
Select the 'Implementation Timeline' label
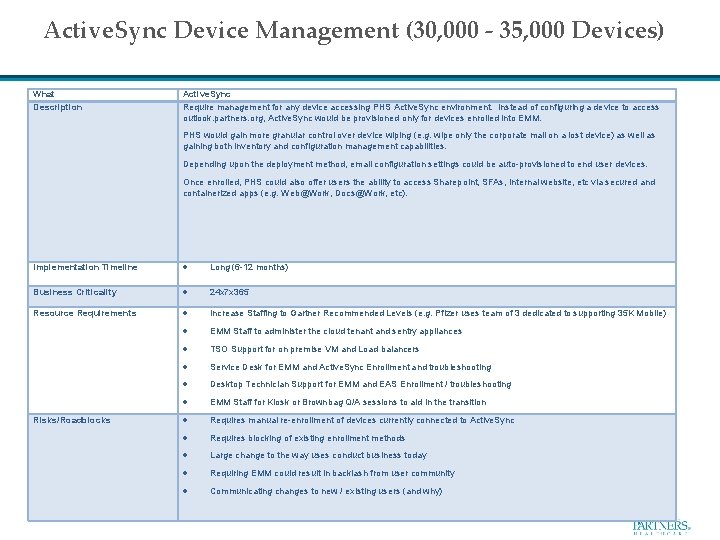pyautogui.click(x=85, y=267)
